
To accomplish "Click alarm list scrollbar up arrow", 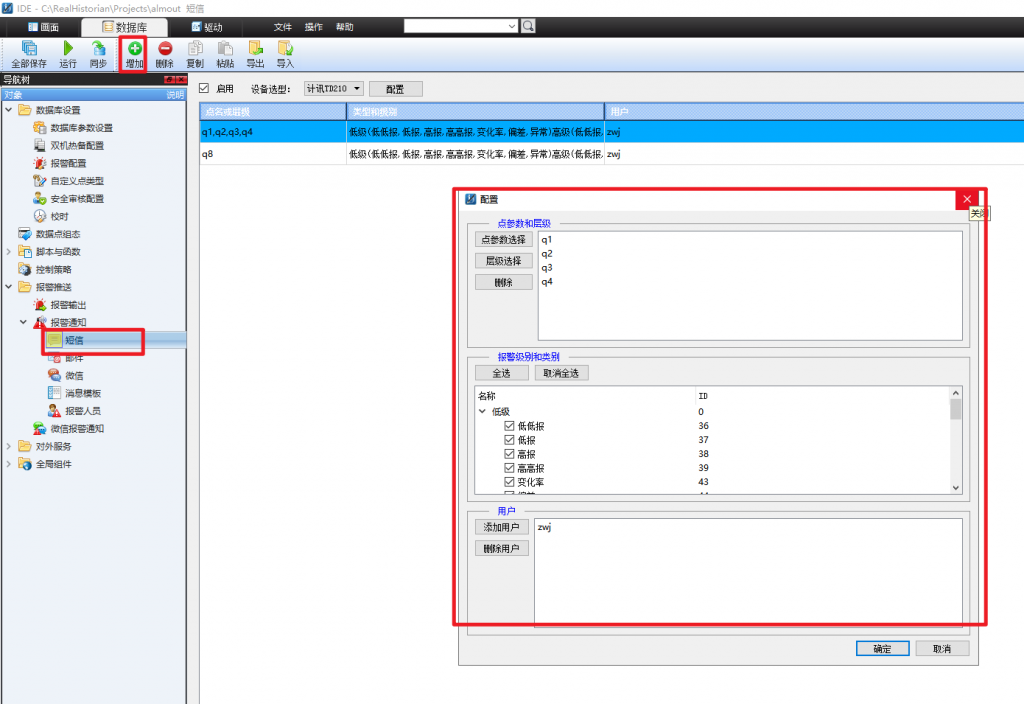I will tap(955, 393).
